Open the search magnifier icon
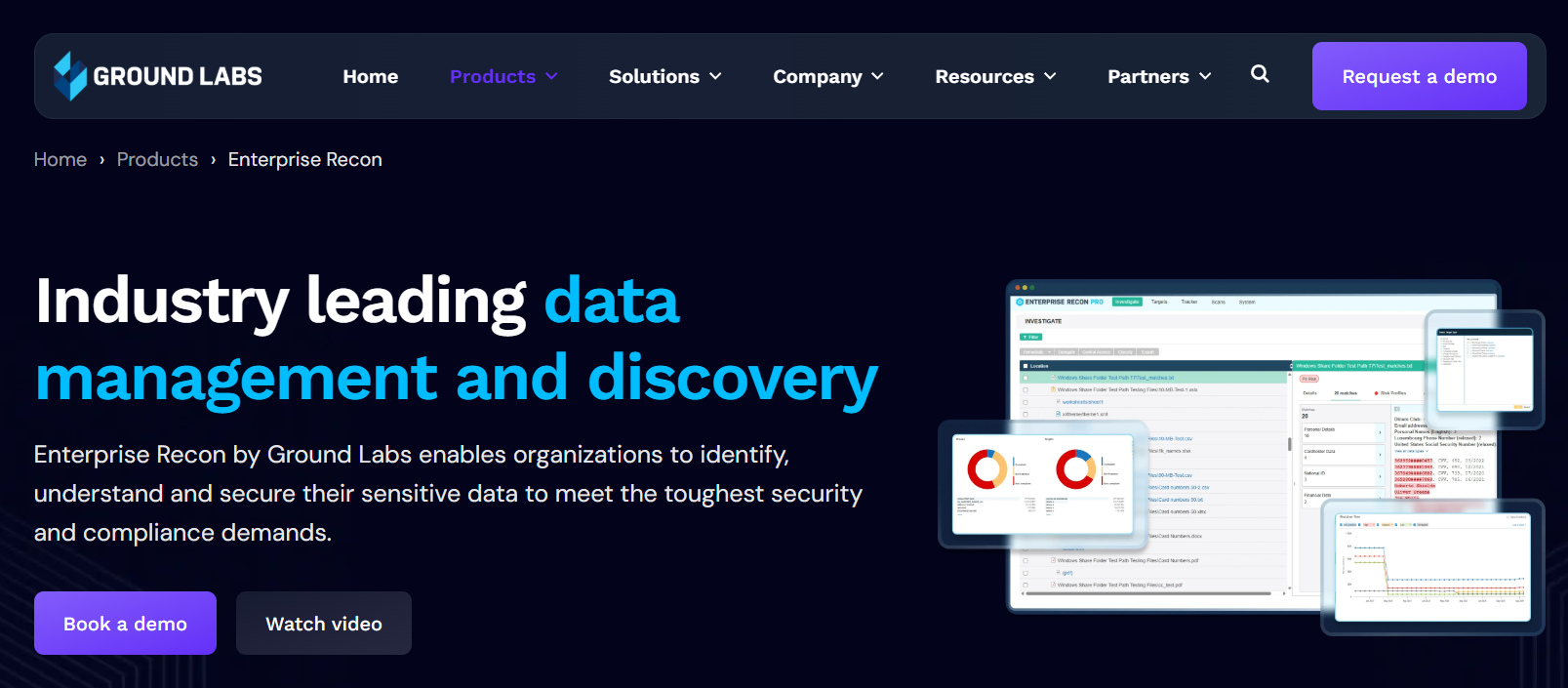The height and width of the screenshot is (688, 1568). click(1260, 74)
